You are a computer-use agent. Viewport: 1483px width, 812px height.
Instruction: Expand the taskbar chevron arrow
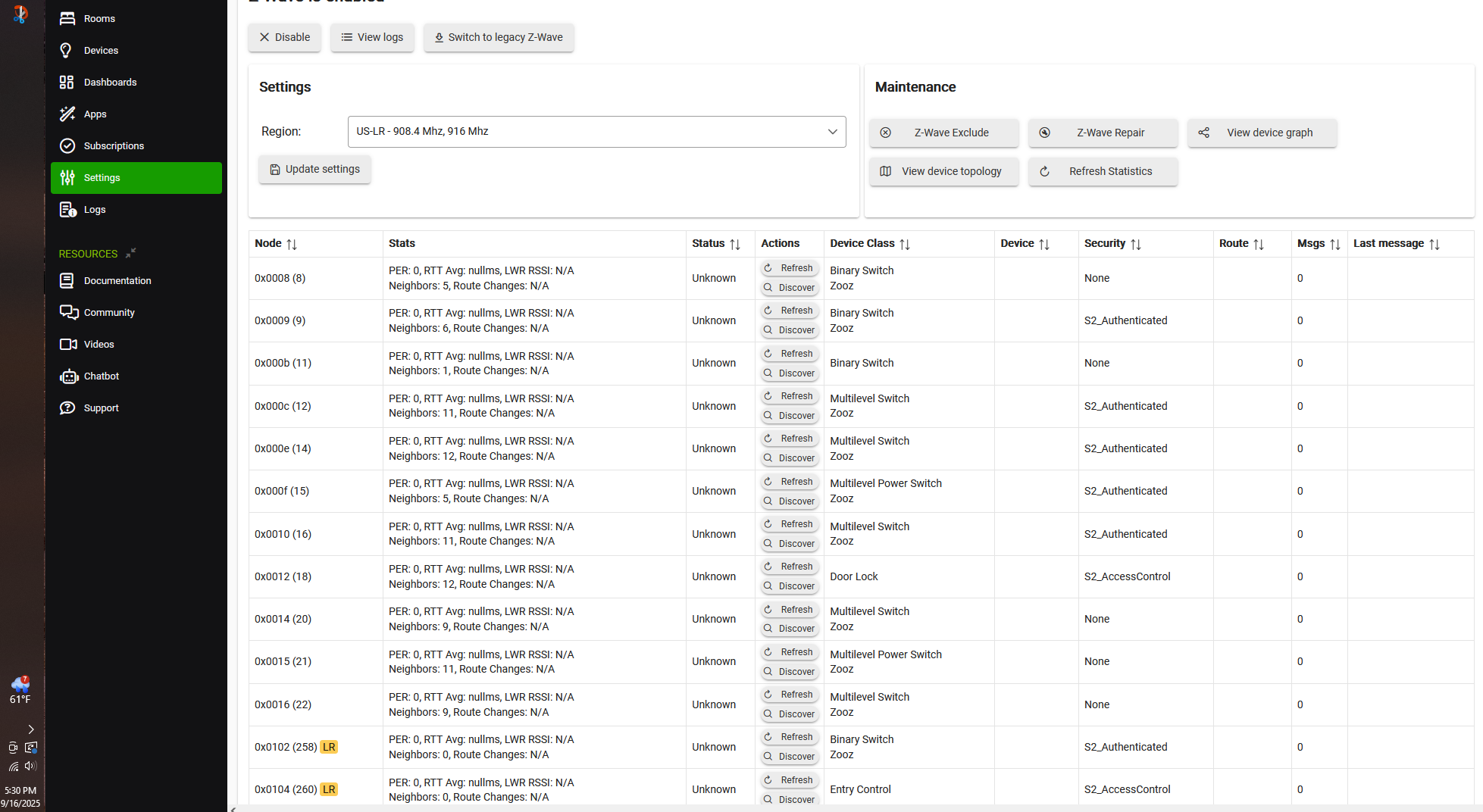(31, 729)
